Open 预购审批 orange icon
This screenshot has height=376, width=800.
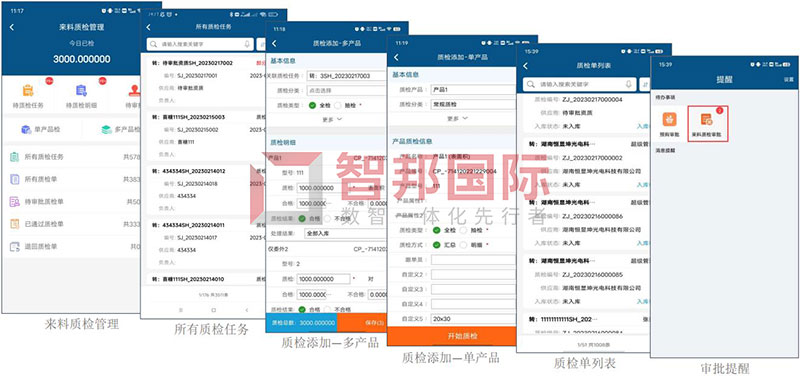[669, 119]
